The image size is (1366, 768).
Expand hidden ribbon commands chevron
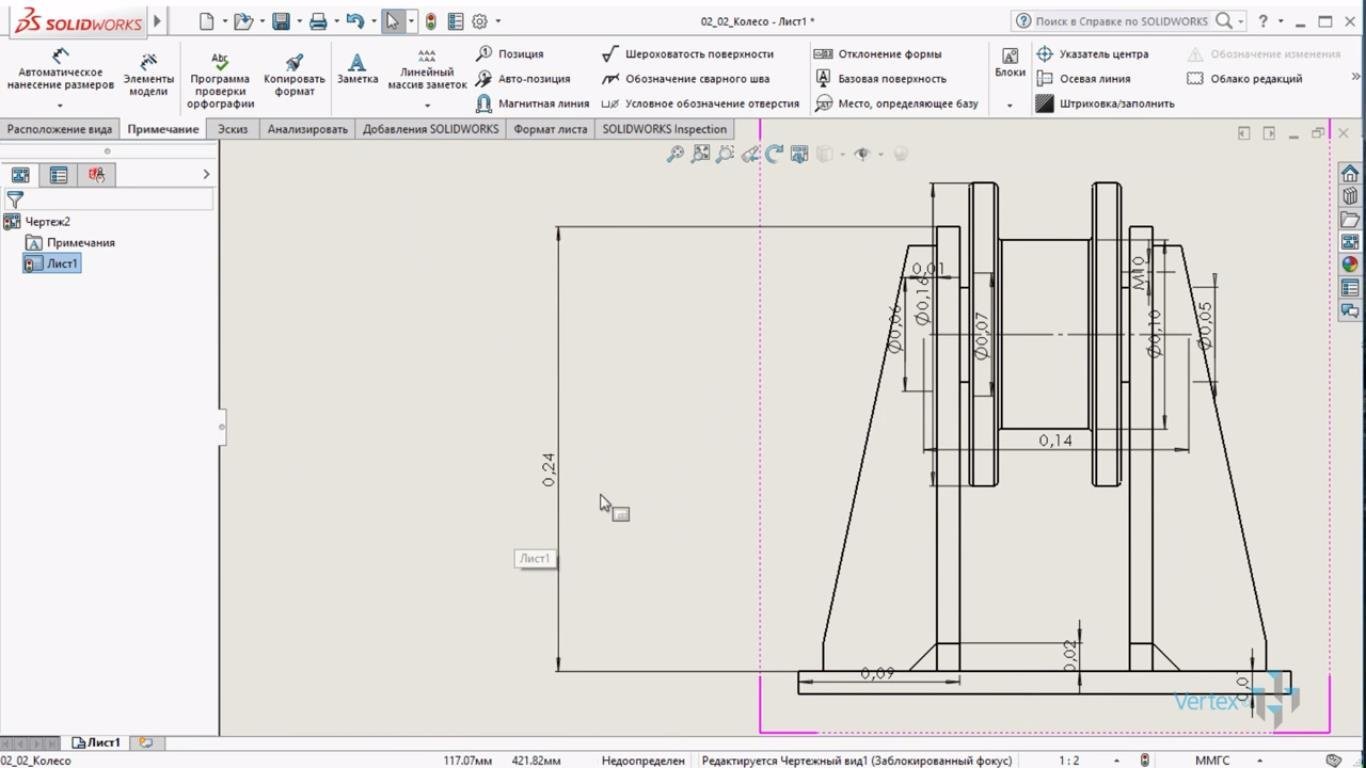[1356, 77]
